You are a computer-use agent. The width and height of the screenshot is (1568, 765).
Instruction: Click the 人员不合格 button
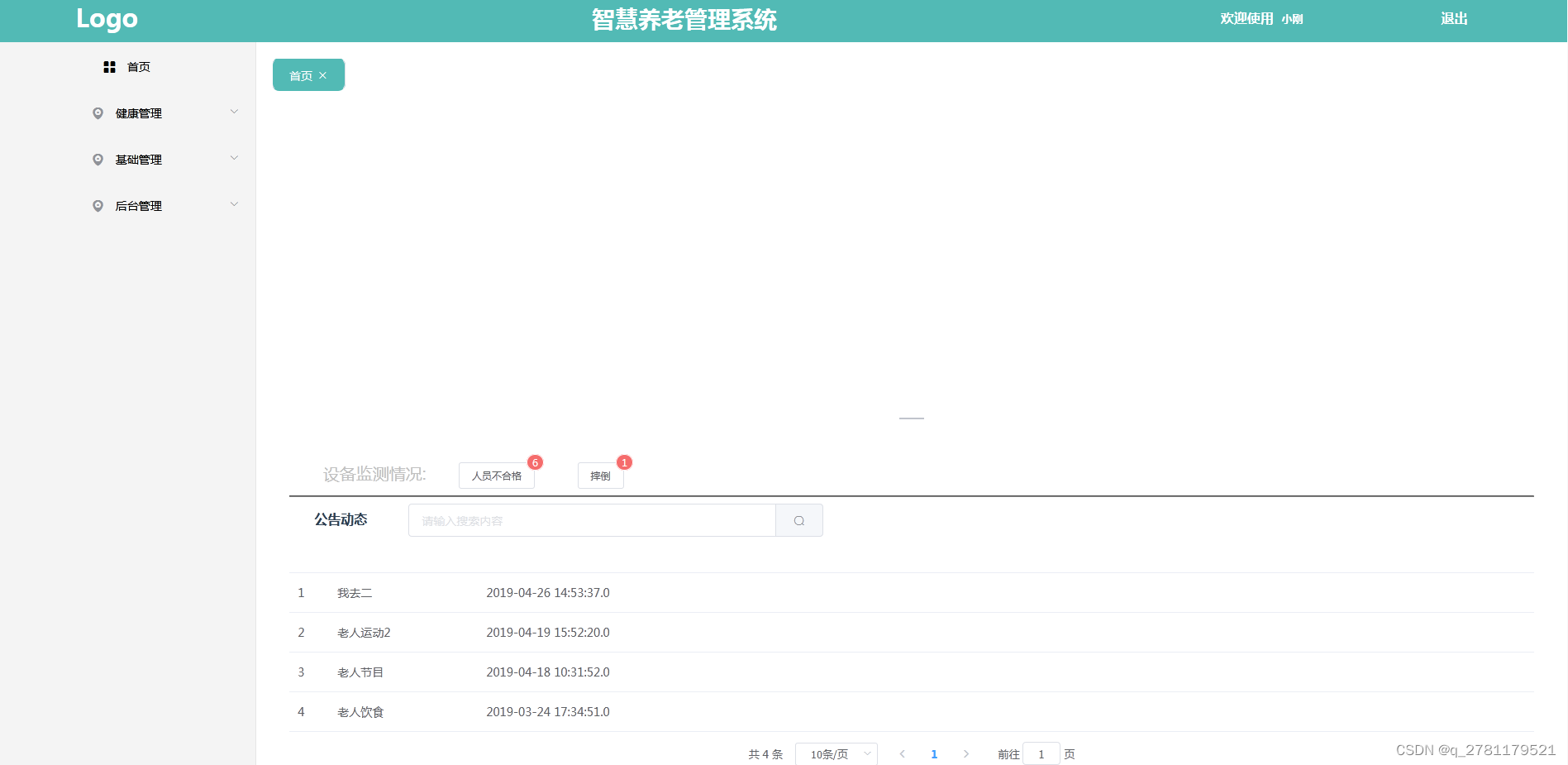497,476
